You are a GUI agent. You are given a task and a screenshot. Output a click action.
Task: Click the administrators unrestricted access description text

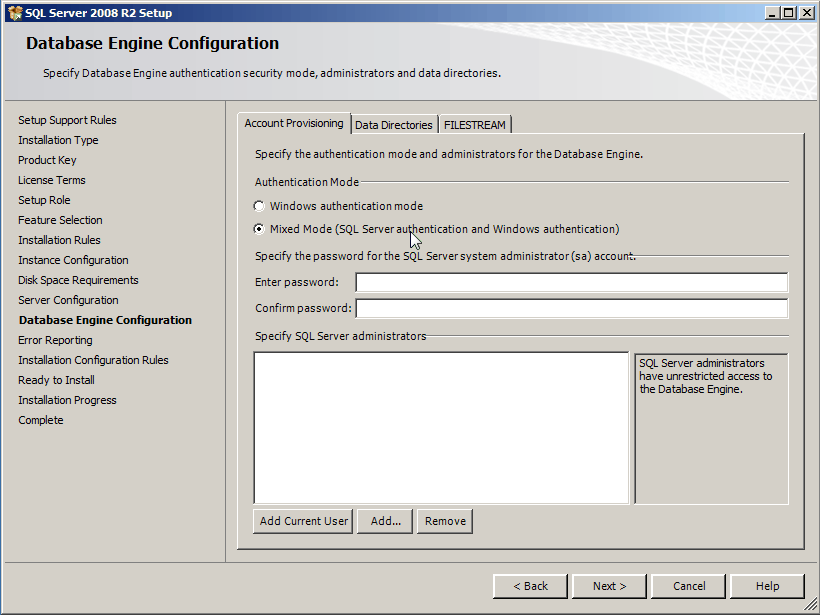tap(705, 376)
